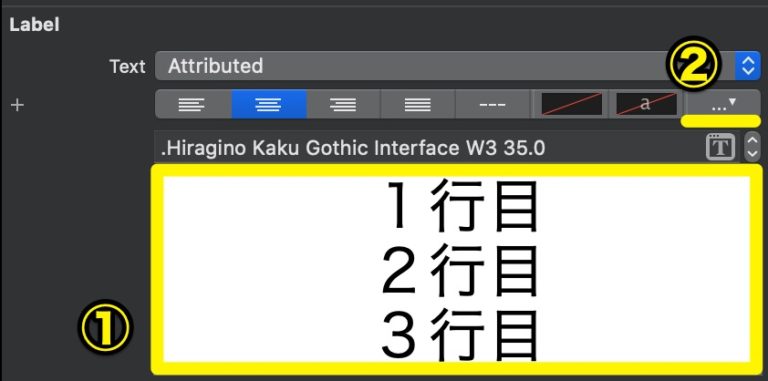Click blue chevrons of Text popup
The width and height of the screenshot is (768, 381).
[747, 66]
